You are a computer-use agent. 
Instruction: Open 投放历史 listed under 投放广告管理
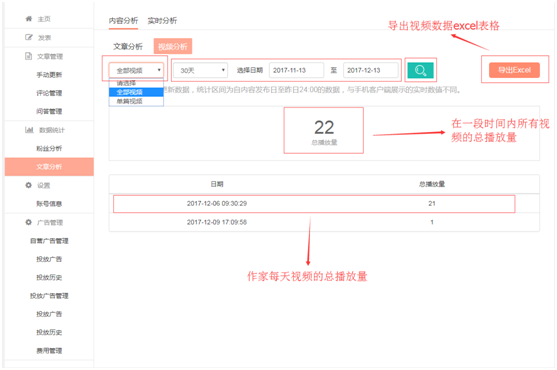coord(49,332)
